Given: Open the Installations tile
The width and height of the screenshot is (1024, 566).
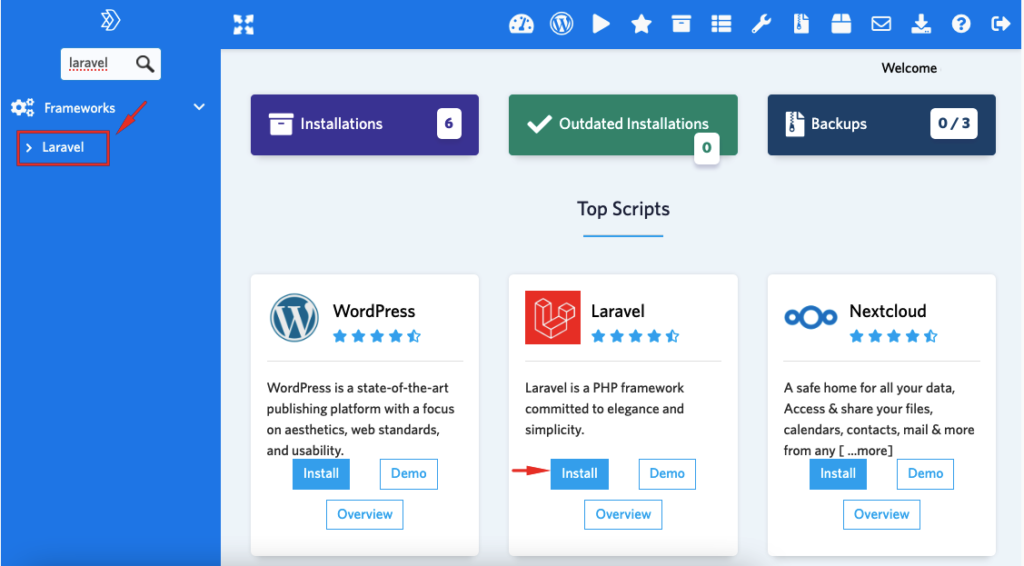Looking at the screenshot, I should pos(364,124).
